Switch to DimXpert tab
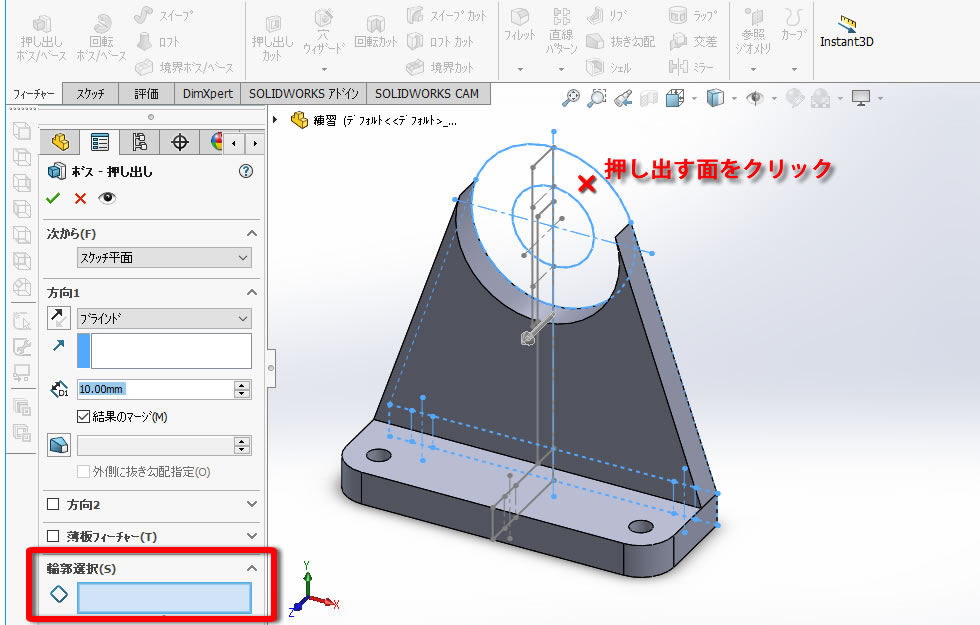 (x=208, y=94)
